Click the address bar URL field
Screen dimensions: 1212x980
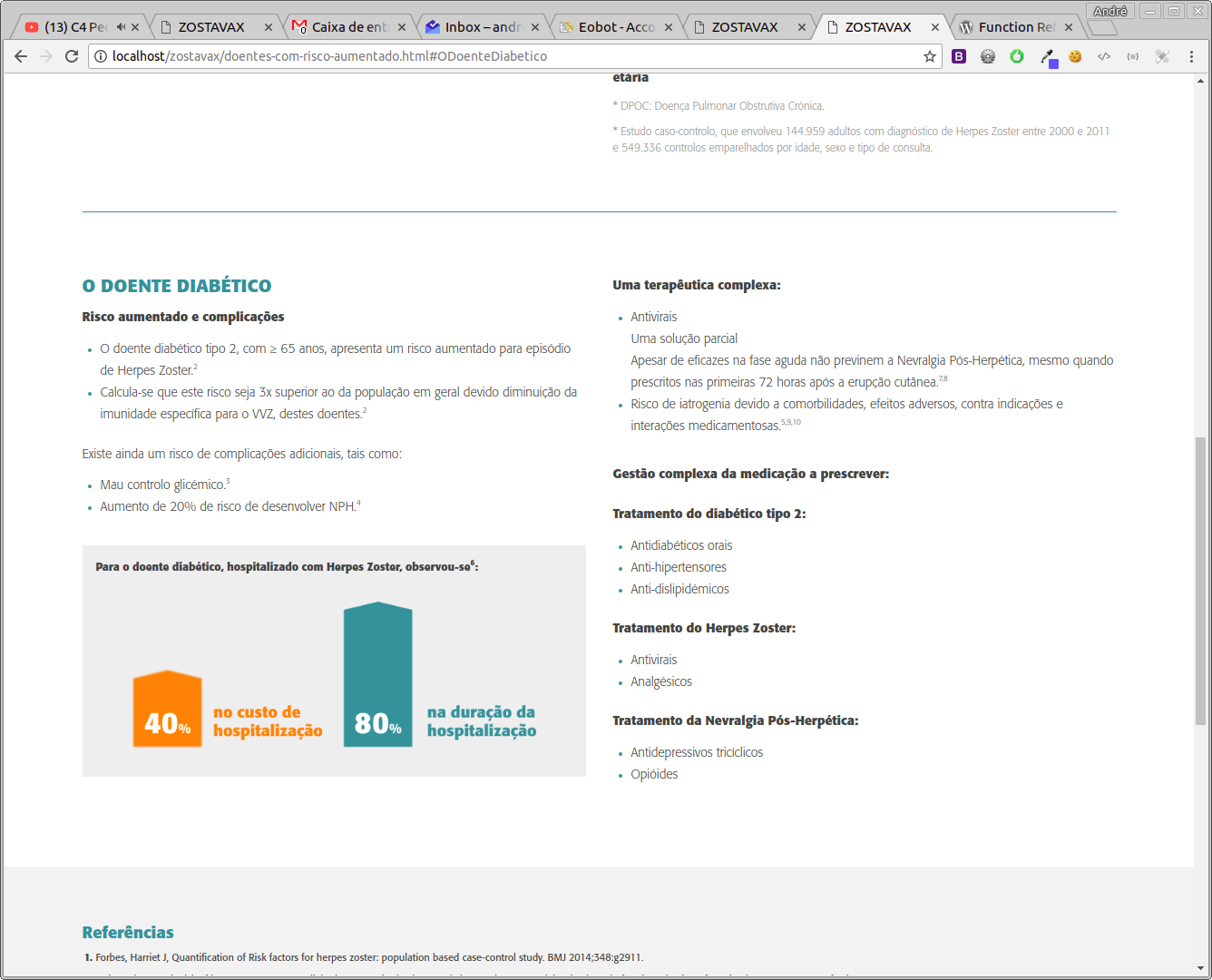(508, 56)
